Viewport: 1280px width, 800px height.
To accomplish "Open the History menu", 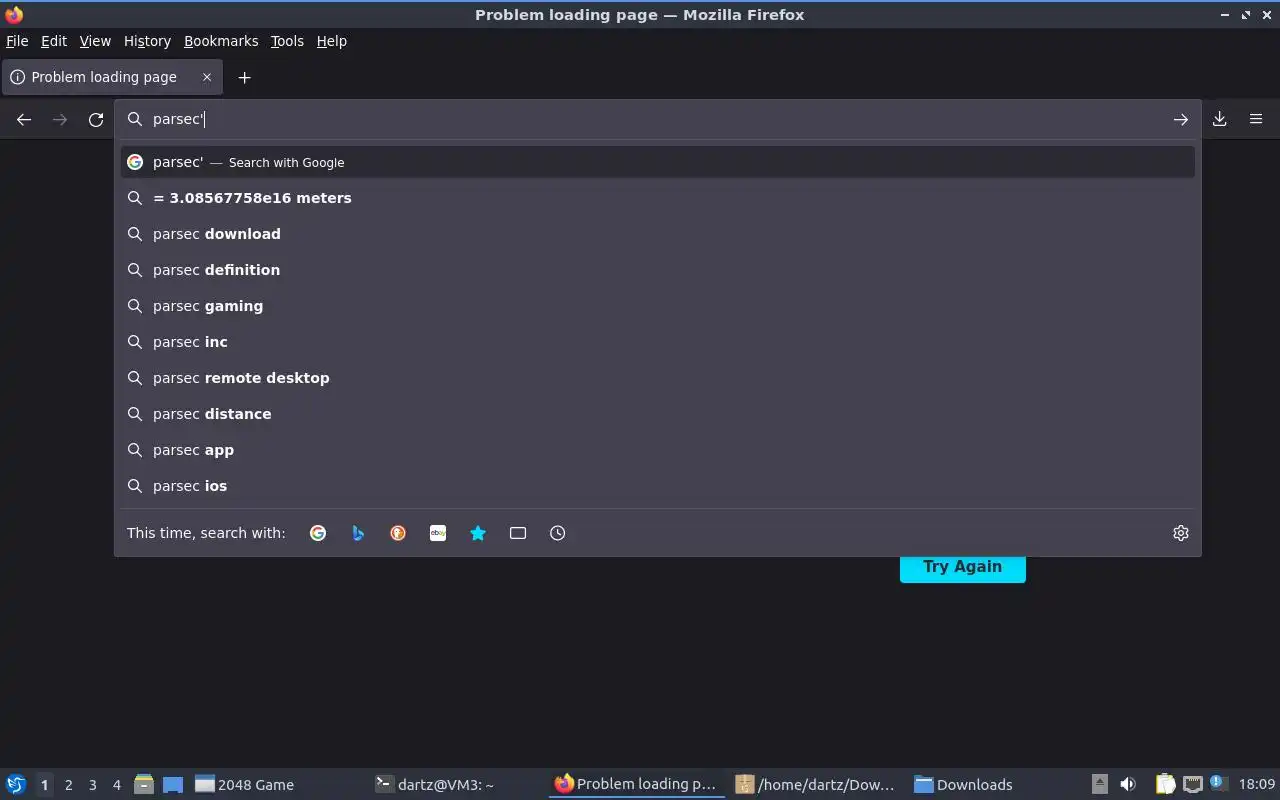I will pyautogui.click(x=147, y=41).
